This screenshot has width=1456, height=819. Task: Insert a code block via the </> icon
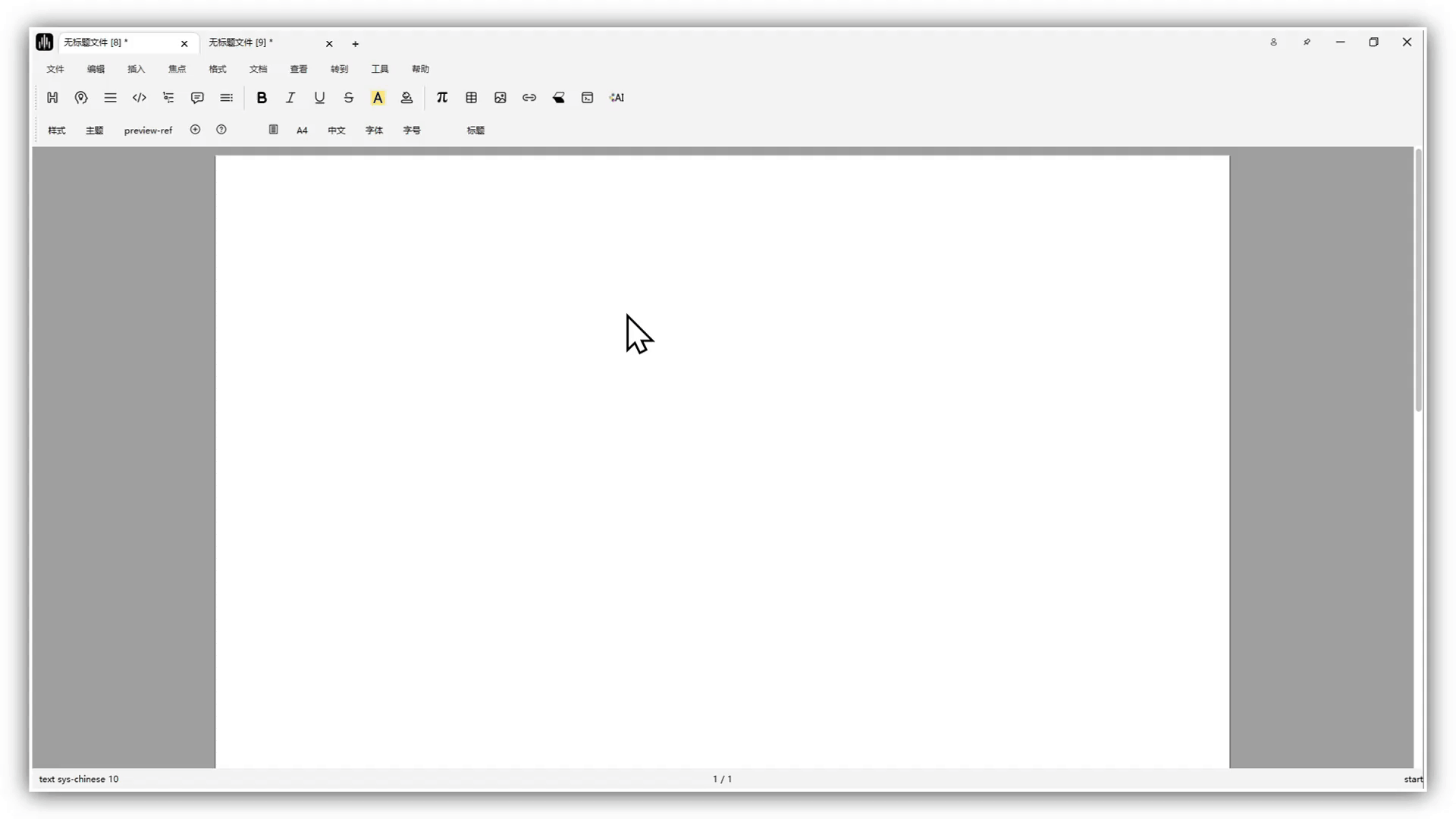coord(140,98)
